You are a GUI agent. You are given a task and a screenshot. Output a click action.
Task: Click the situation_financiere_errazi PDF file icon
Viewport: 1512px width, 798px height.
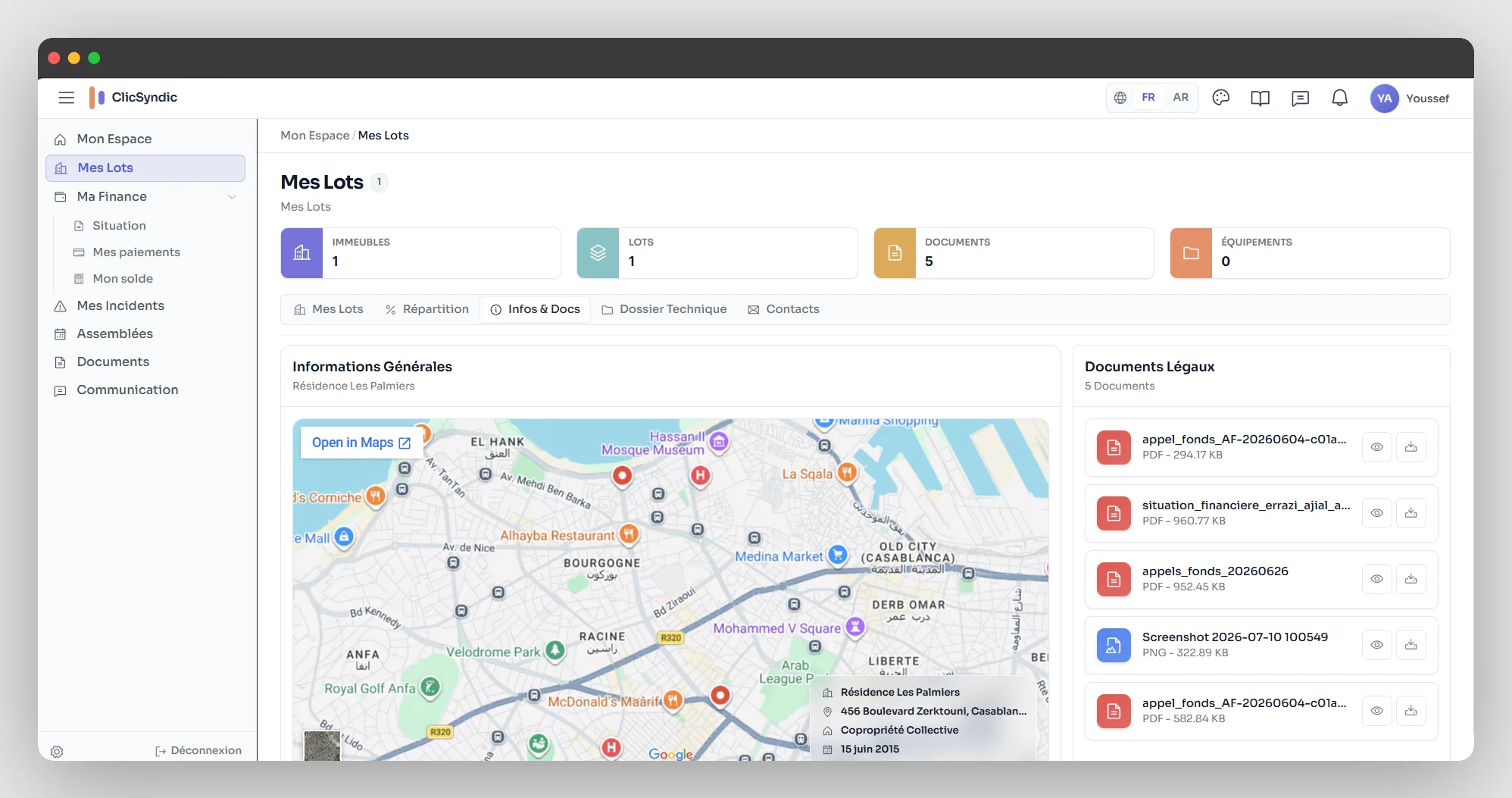tap(1114, 514)
